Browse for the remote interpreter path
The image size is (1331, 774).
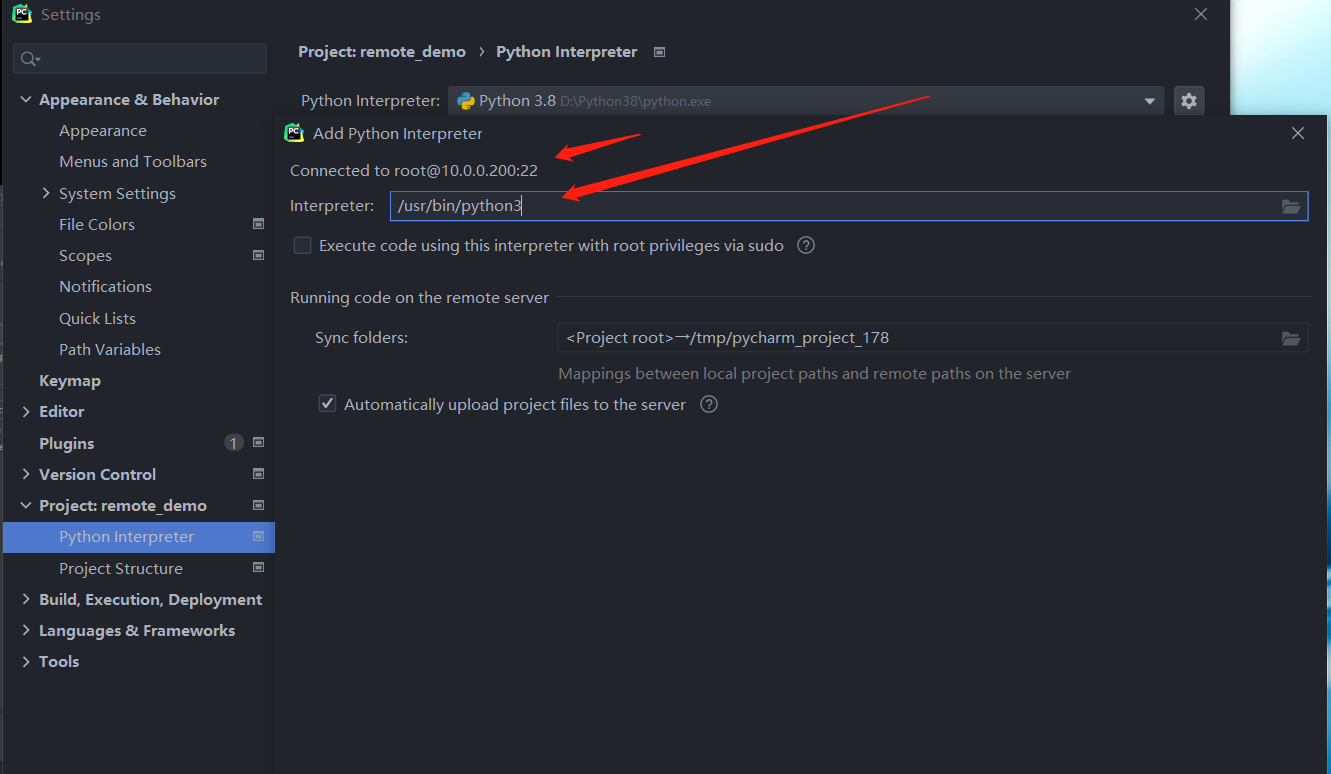tap(1291, 206)
